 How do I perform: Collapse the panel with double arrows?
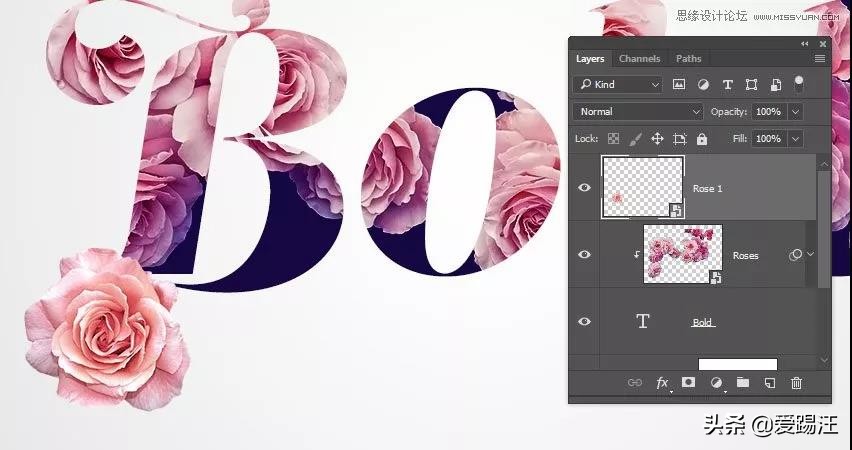click(805, 43)
